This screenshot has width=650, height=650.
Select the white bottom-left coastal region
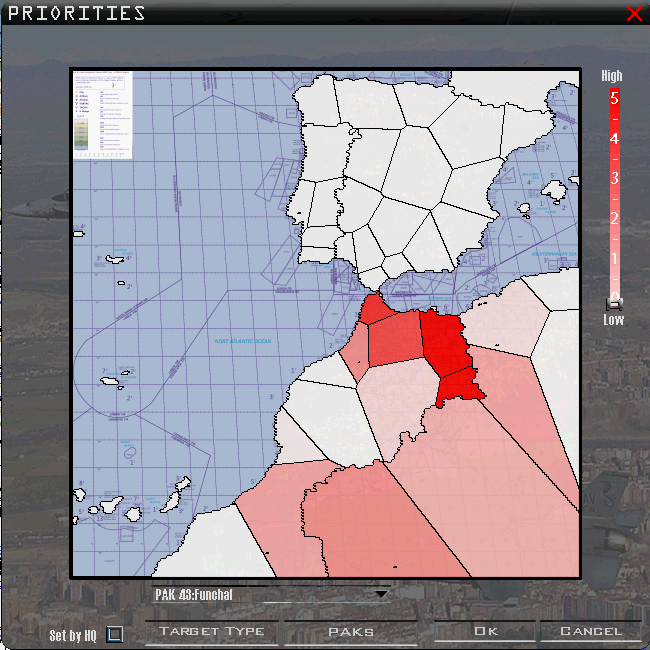pos(200,545)
